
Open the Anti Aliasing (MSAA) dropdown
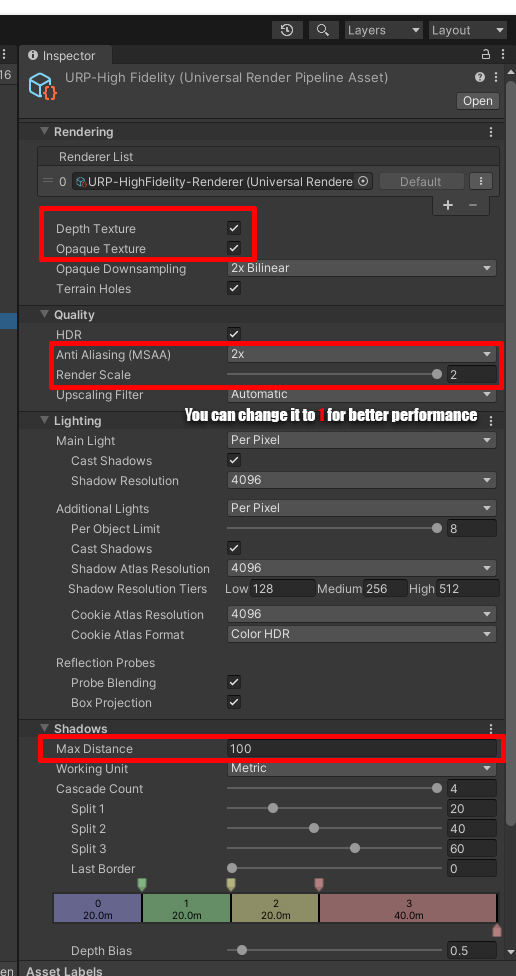tap(362, 354)
